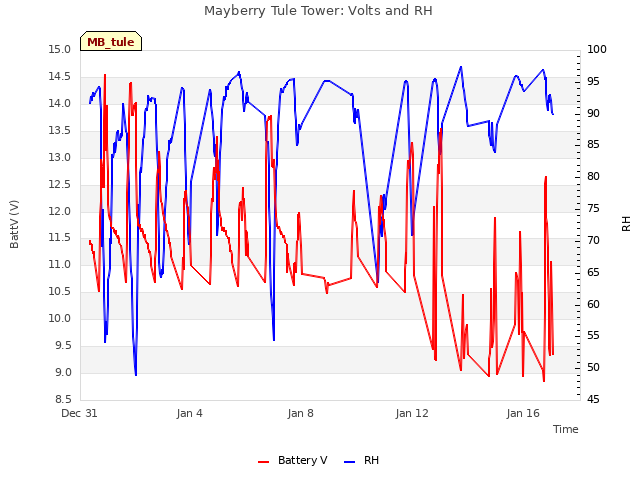The height and width of the screenshot is (480, 640).
Task: Click the 100 RH tick label
Action: (x=597, y=49)
